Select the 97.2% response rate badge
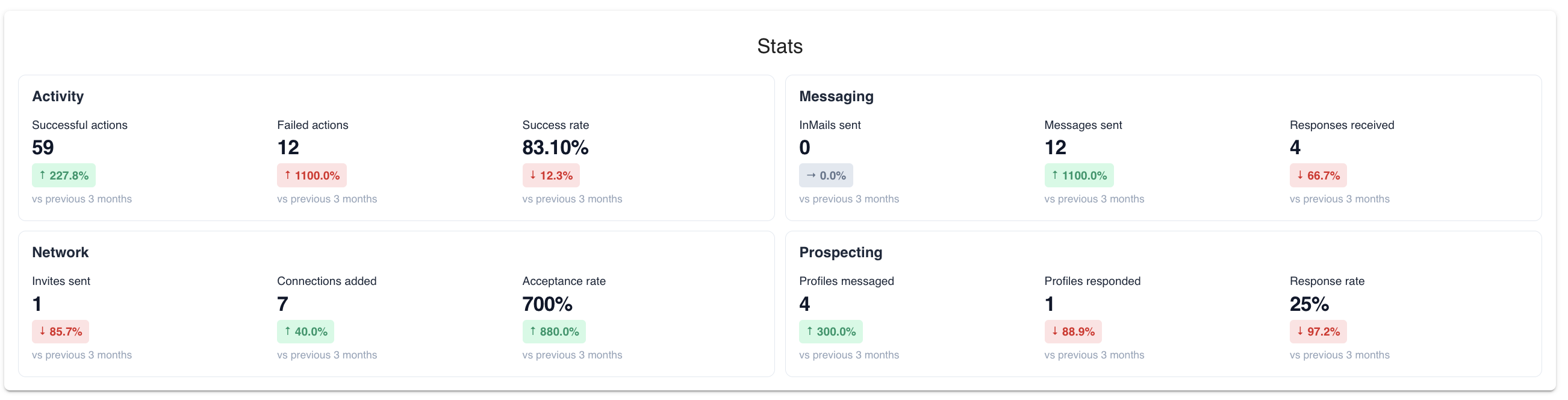1568x400 pixels. click(x=1319, y=332)
